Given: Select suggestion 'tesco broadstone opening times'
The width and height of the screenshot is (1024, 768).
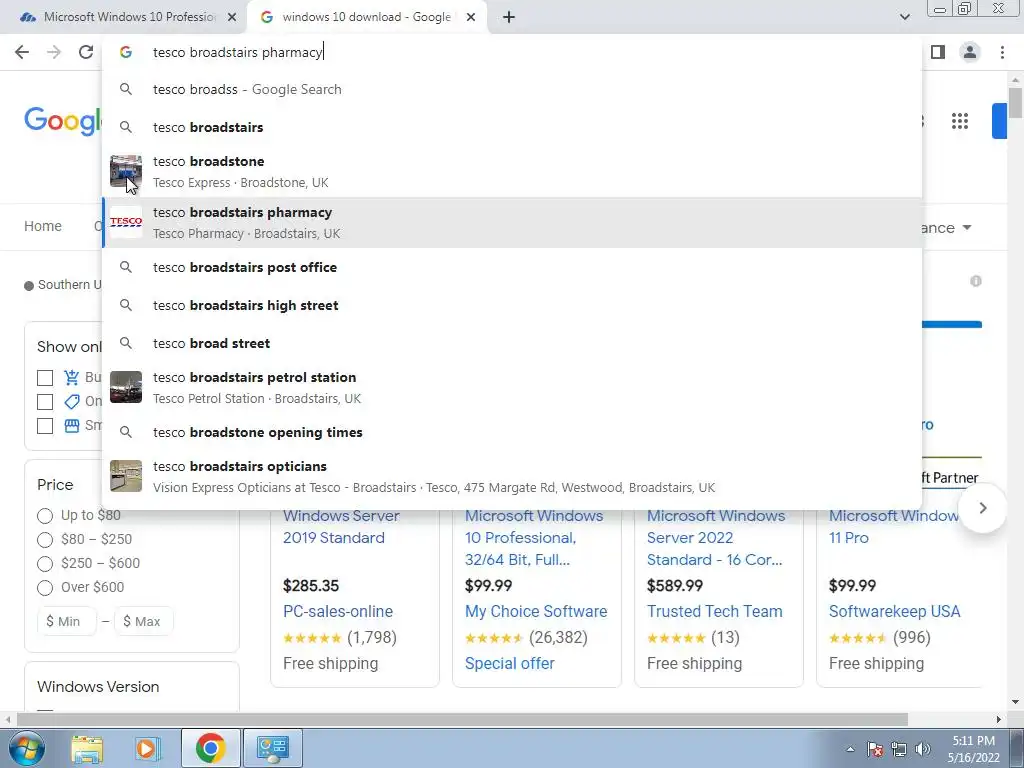Looking at the screenshot, I should point(512,432).
